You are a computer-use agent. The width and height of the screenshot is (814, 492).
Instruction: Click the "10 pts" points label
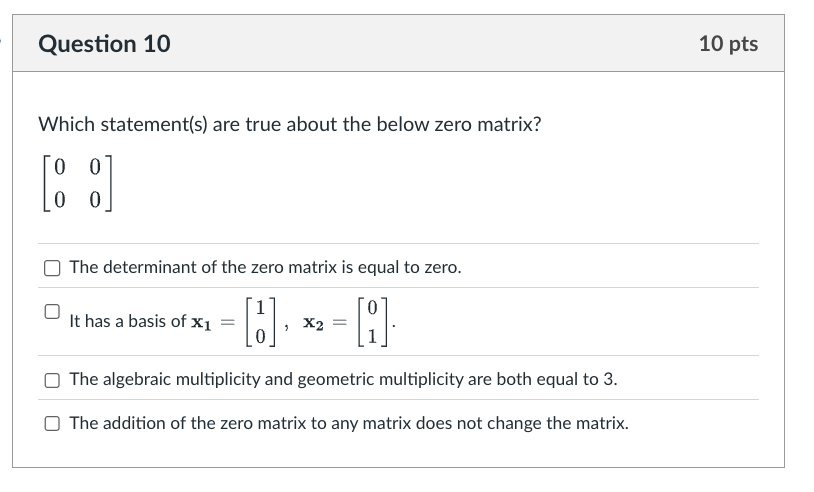coord(728,44)
